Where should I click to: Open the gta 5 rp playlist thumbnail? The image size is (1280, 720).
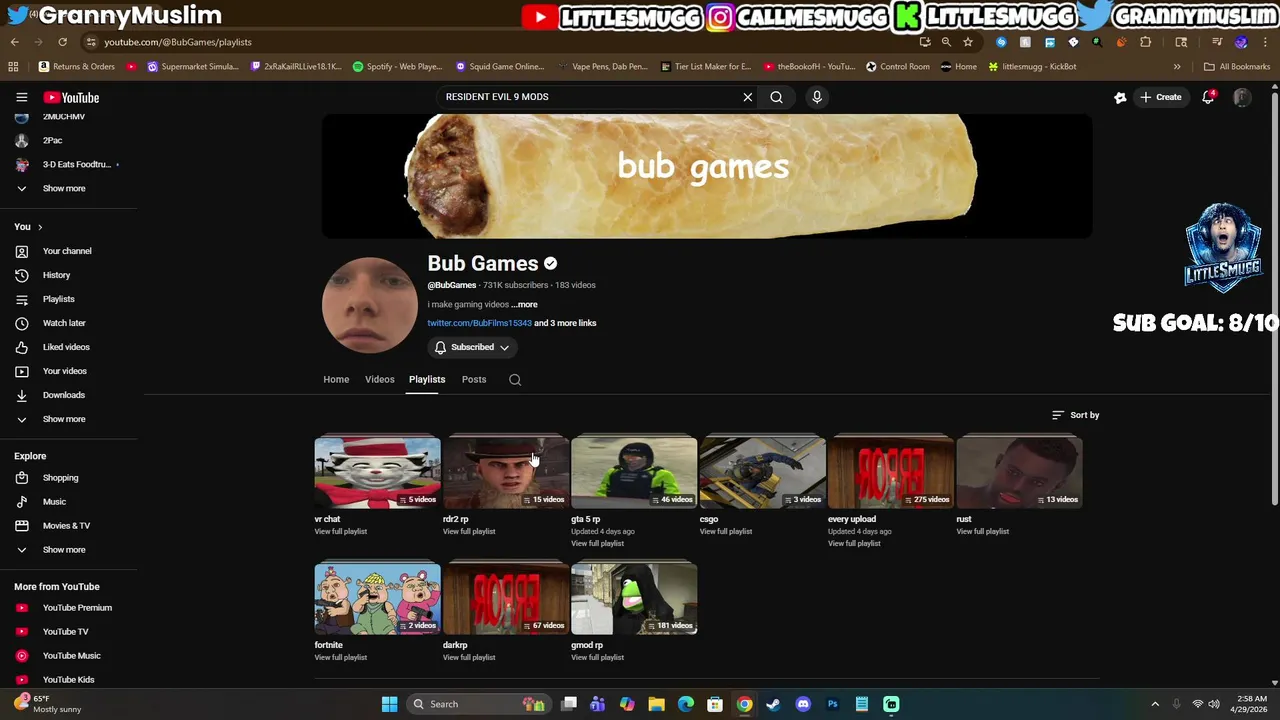point(634,472)
